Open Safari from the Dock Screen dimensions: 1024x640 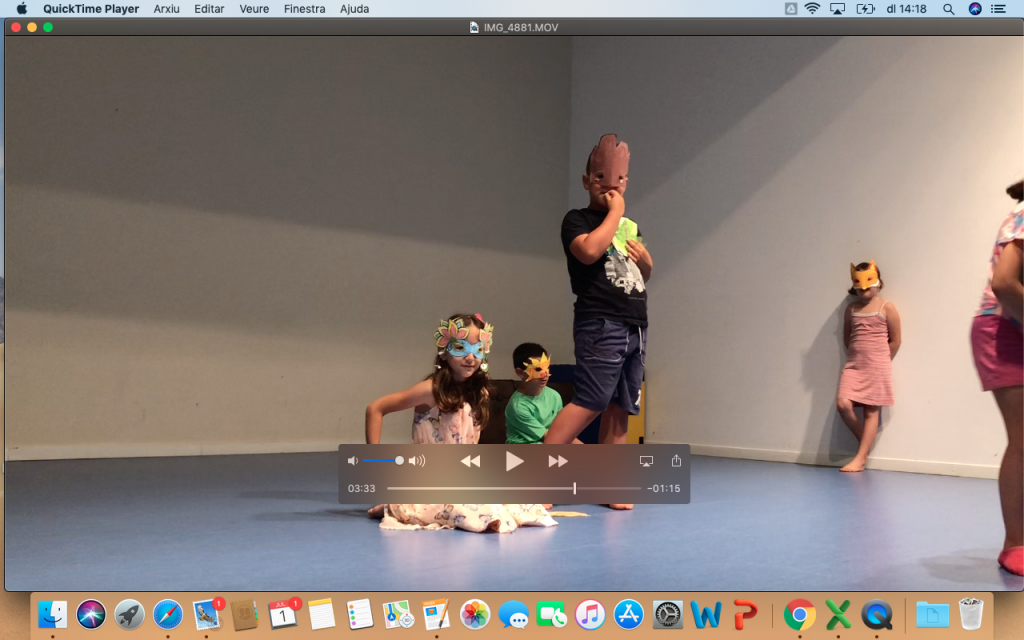coord(167,613)
